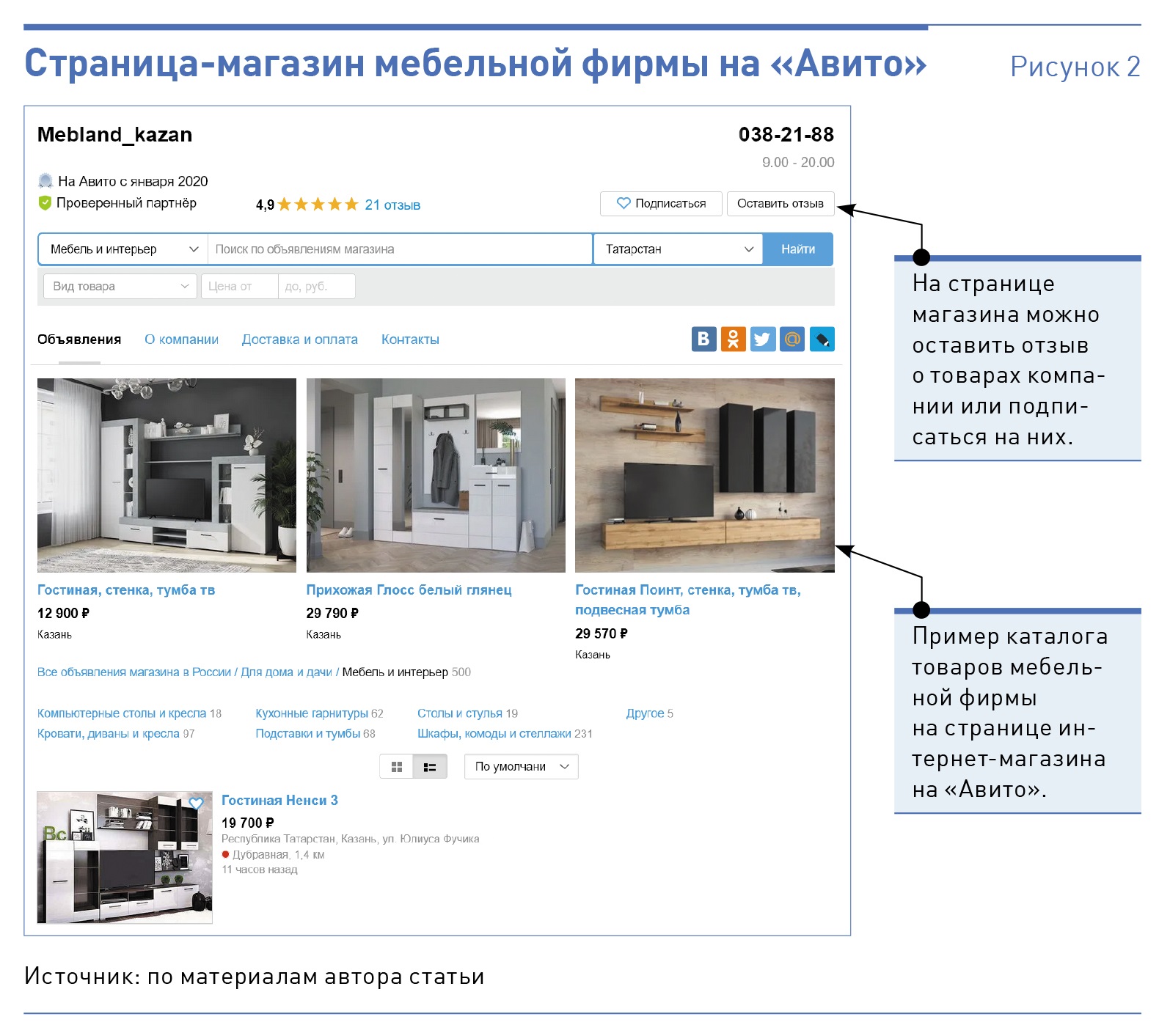The image size is (1159, 1036).
Task: Share store via Mail.ru icon
Action: pos(792,339)
